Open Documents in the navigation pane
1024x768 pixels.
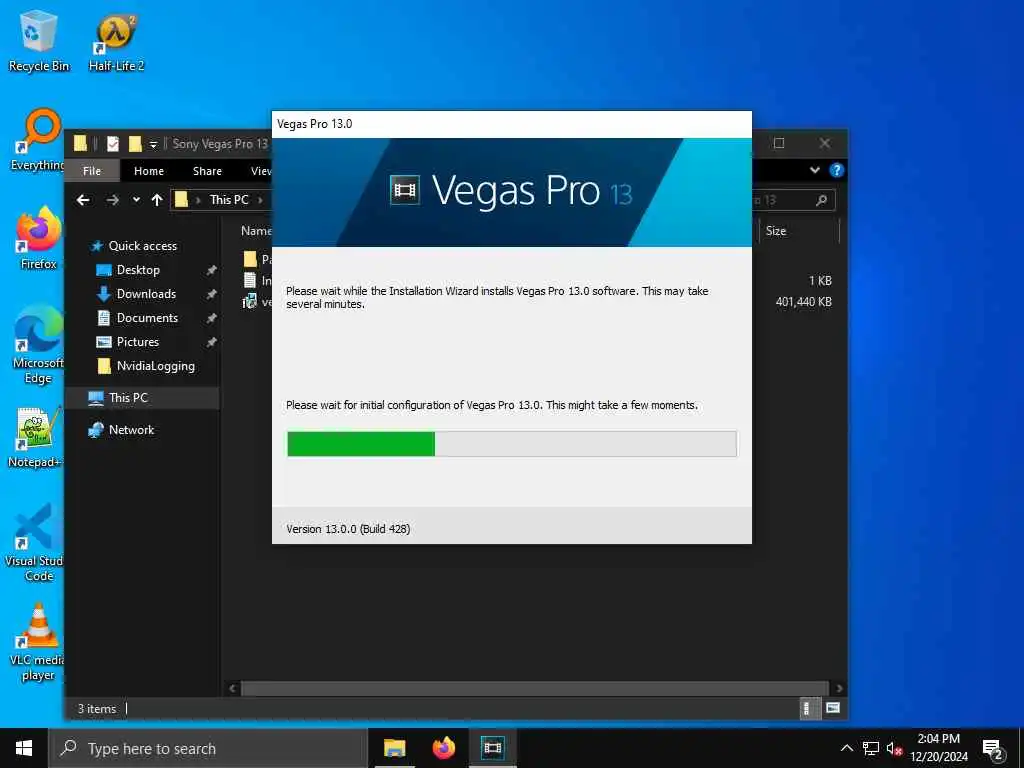point(147,318)
